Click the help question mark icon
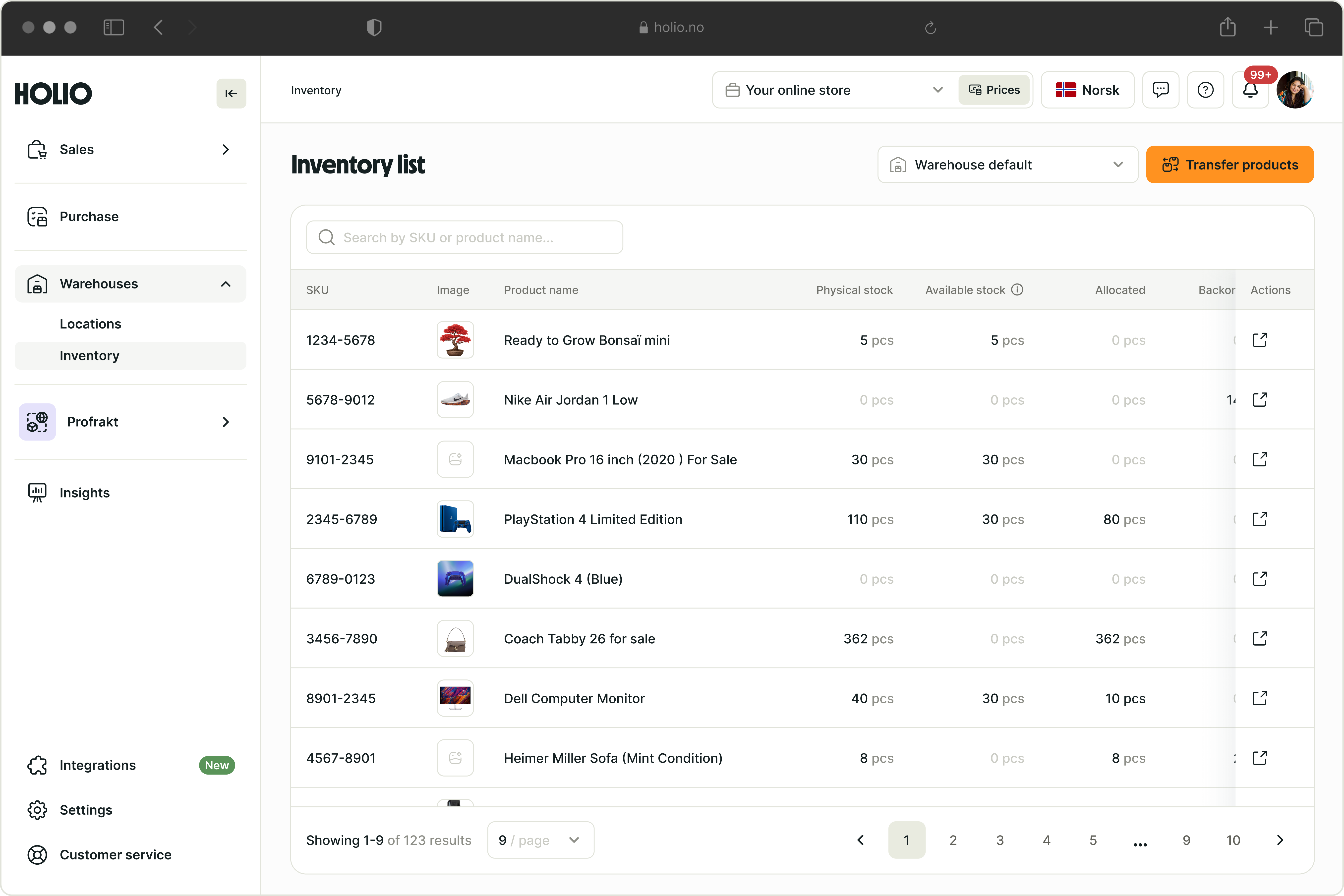Screen dimensions: 1344x896 (1205, 90)
